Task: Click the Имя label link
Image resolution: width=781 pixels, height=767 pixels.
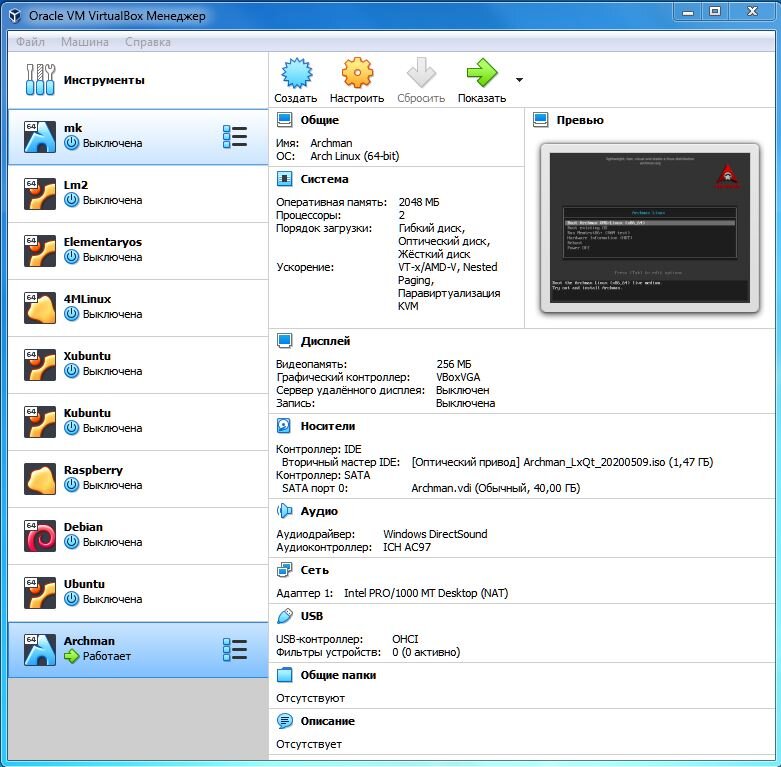Action: tap(287, 143)
